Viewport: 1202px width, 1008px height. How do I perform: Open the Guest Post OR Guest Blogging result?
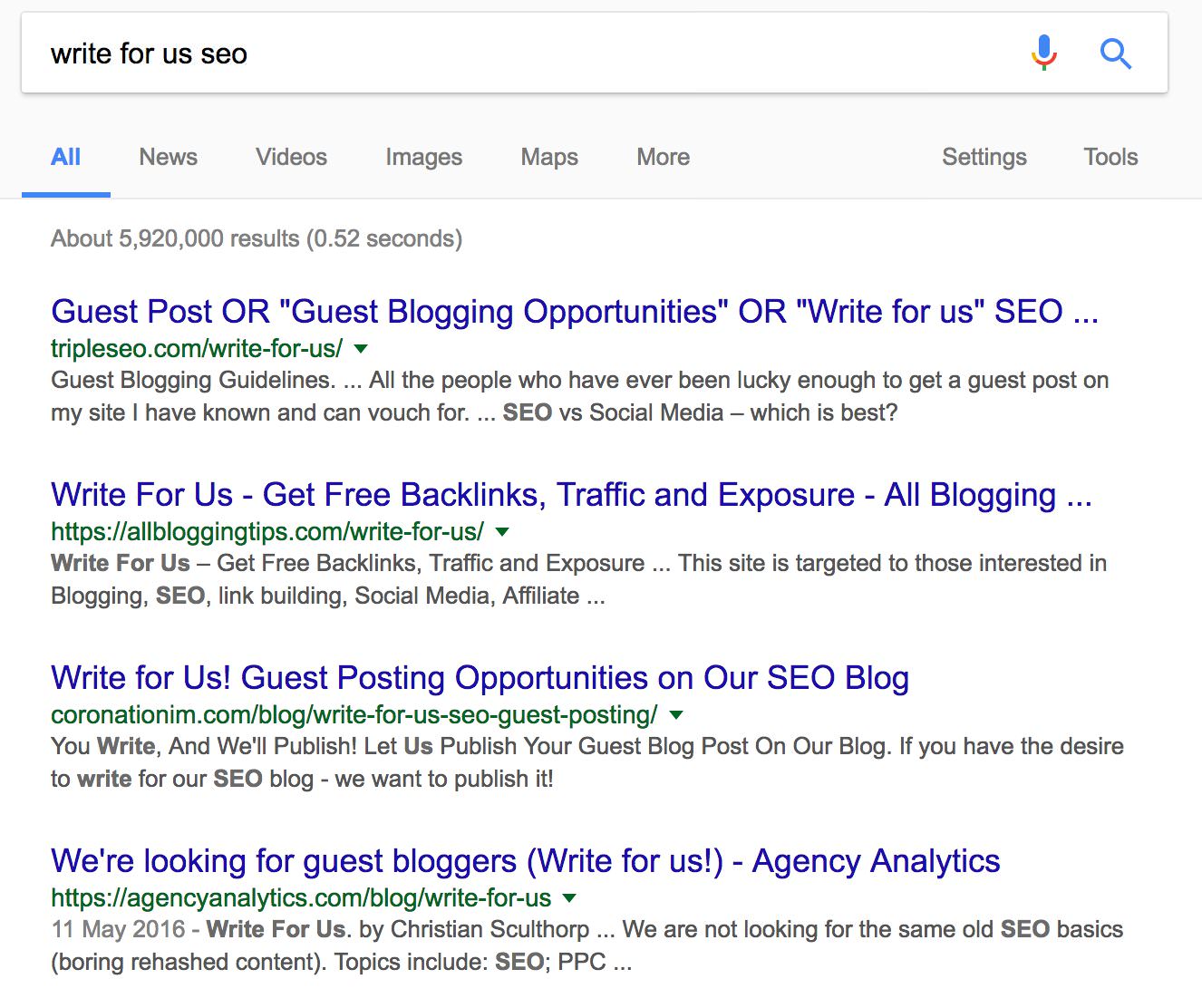(574, 312)
